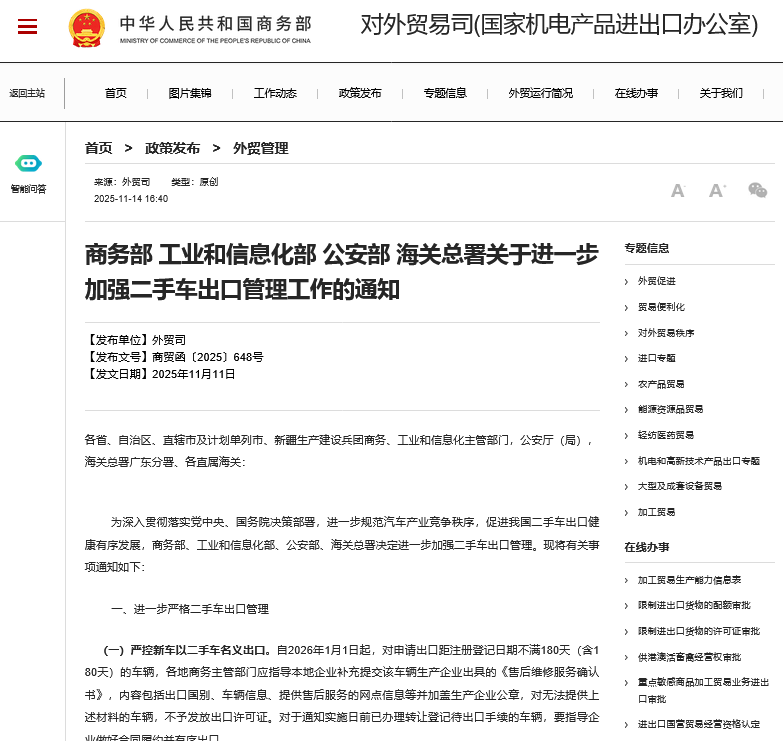Open 重点敏感商品加工贸易业务进出口审批 link
This screenshot has width=783, height=741.
[x=704, y=691]
